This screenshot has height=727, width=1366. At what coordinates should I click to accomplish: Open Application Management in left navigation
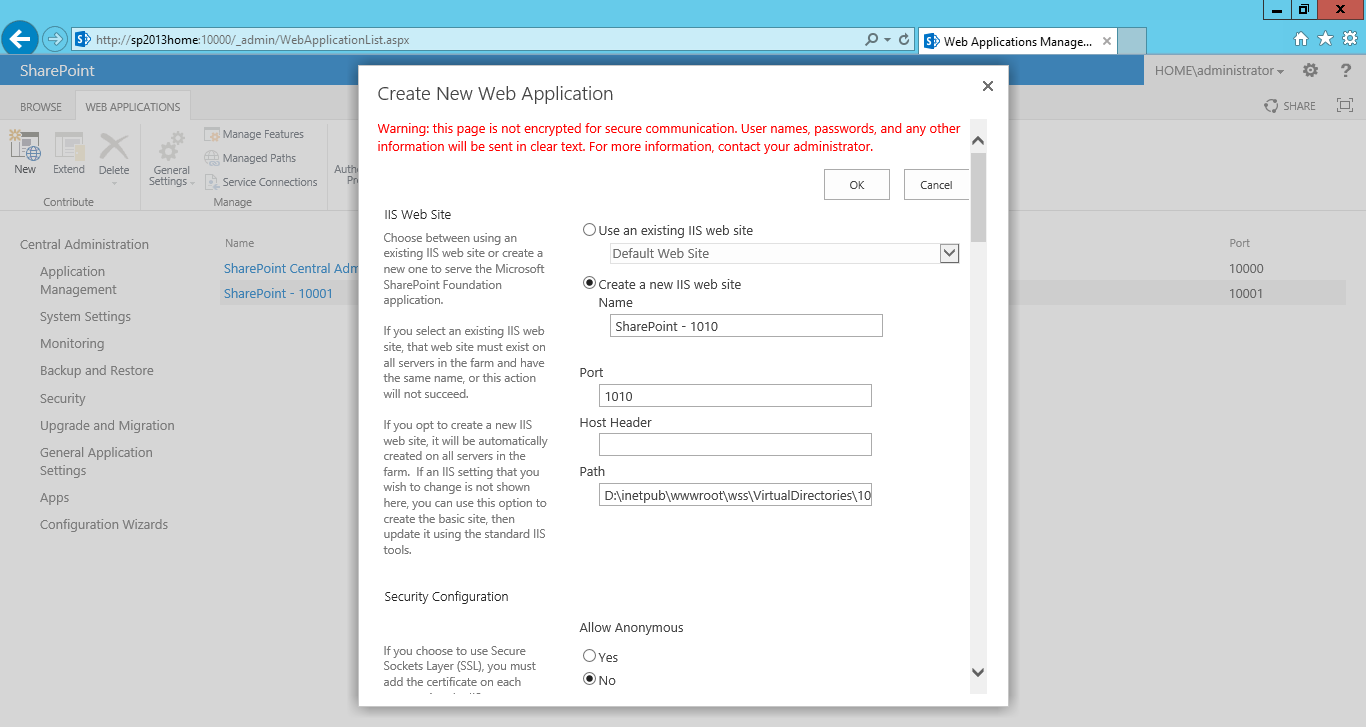(x=78, y=280)
